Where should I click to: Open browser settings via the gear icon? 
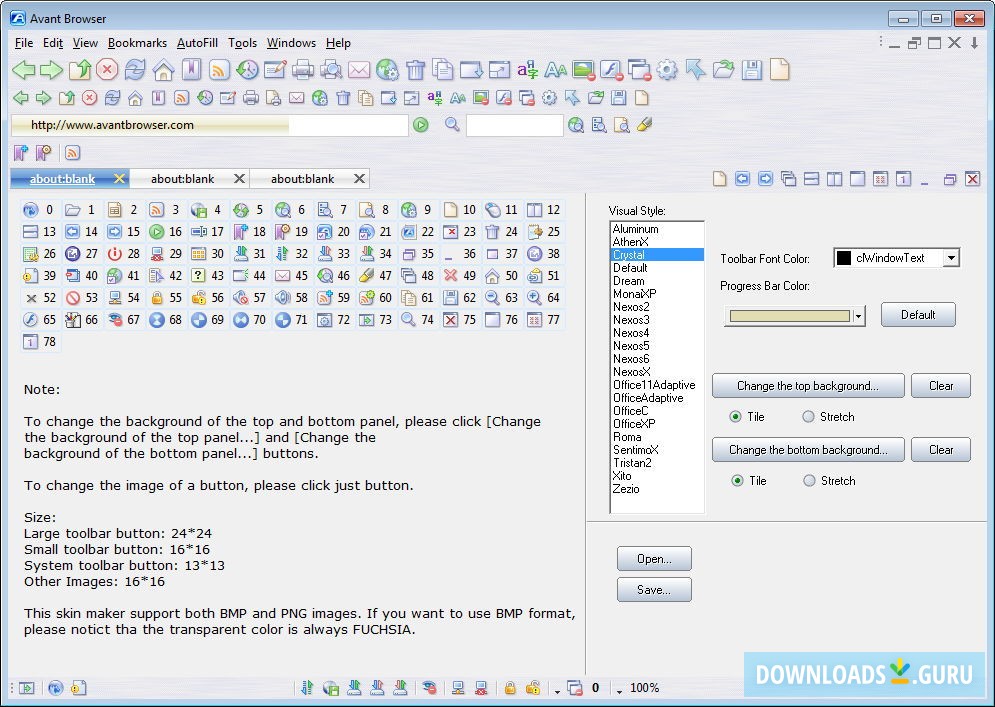coord(668,70)
